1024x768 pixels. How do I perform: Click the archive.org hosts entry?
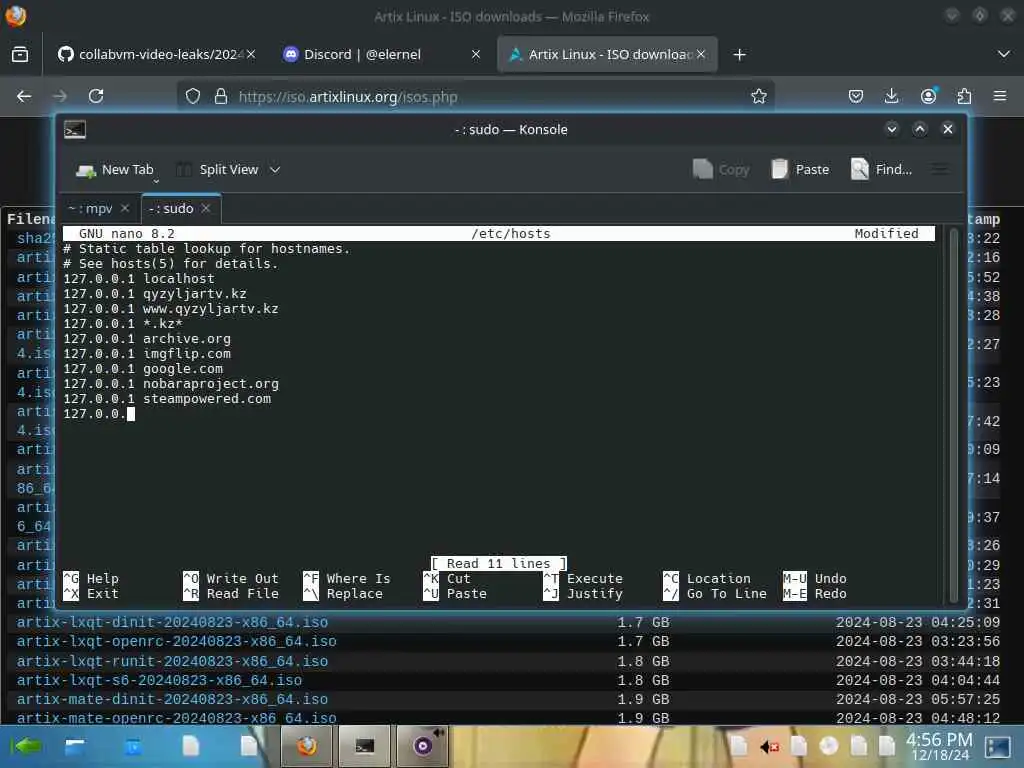point(147,339)
